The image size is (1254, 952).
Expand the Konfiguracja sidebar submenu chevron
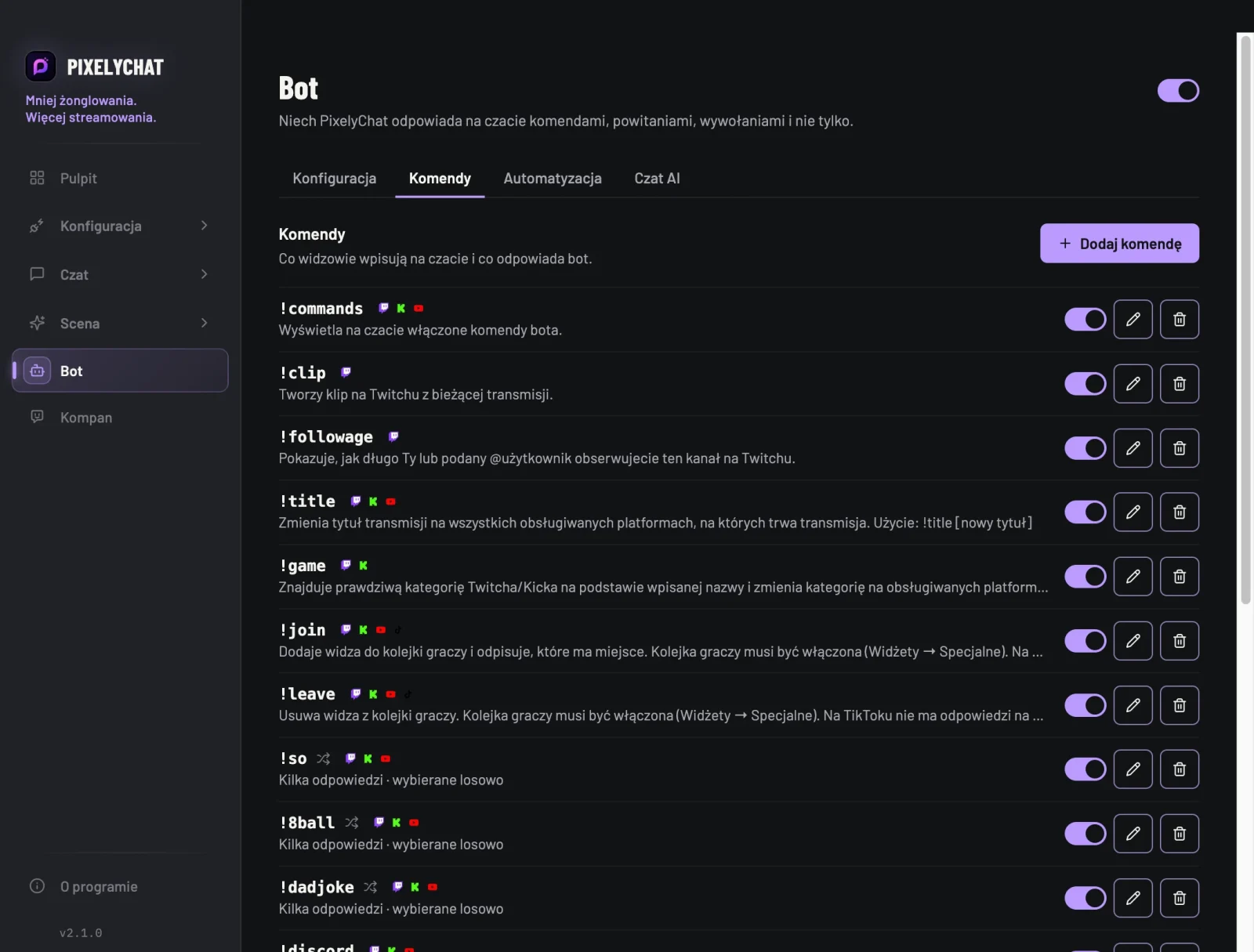(x=205, y=226)
